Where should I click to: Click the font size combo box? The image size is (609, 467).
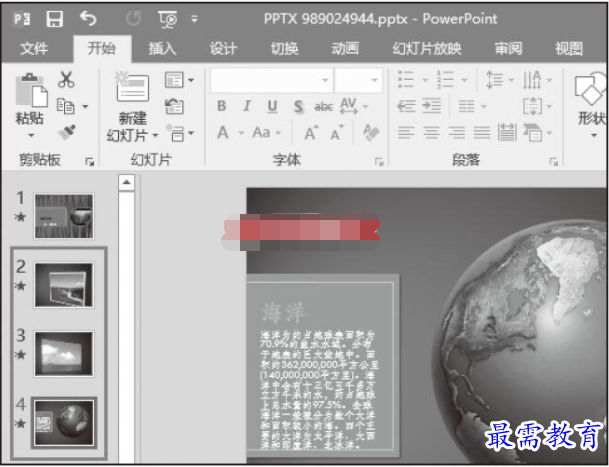[358, 80]
